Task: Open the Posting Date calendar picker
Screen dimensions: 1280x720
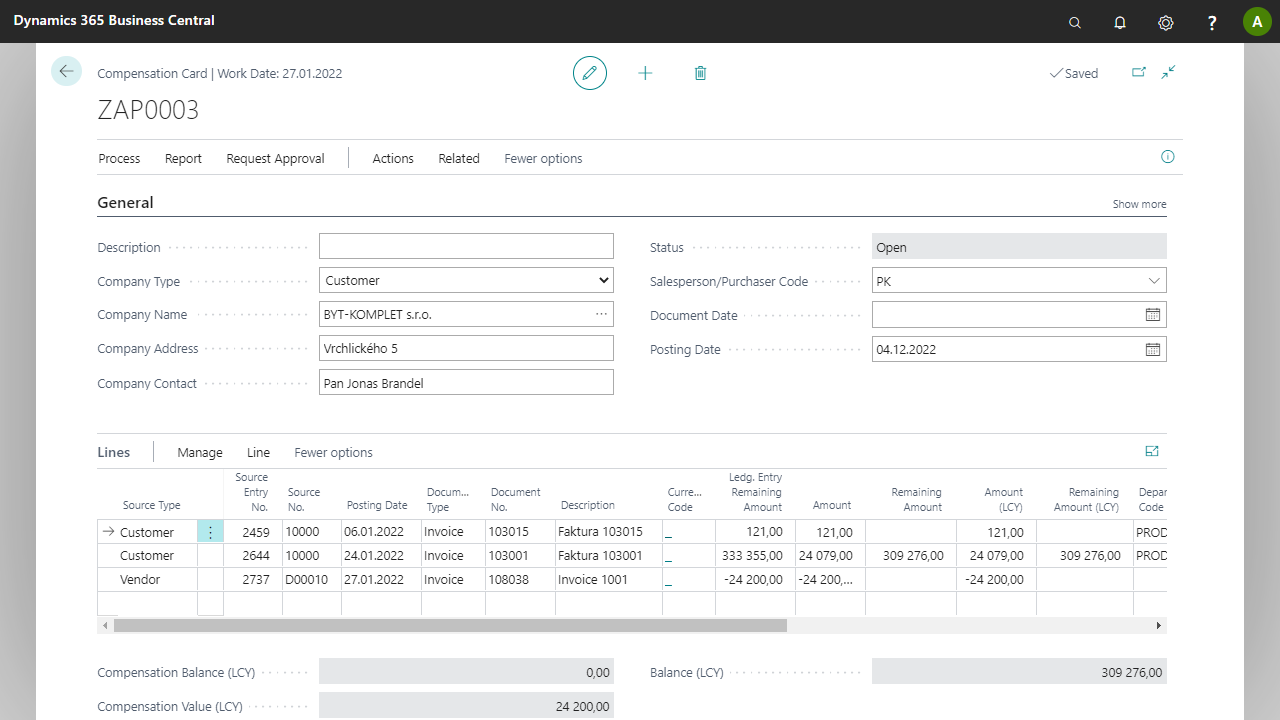Action: pyautogui.click(x=1153, y=350)
